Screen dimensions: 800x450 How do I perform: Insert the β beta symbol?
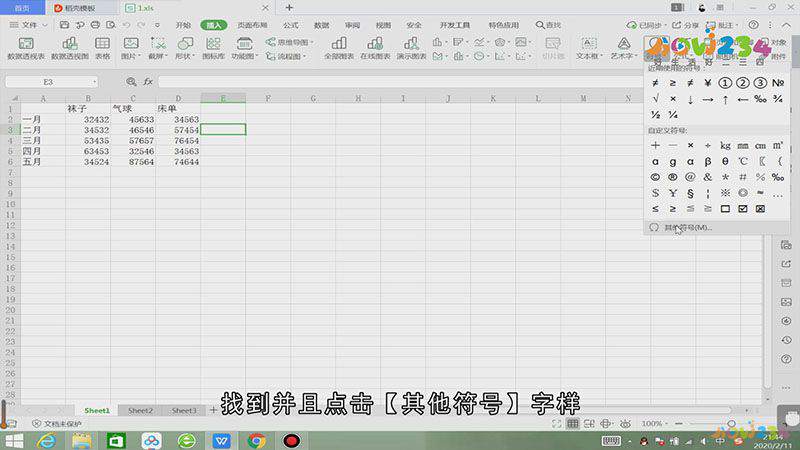pyautogui.click(x=708, y=161)
